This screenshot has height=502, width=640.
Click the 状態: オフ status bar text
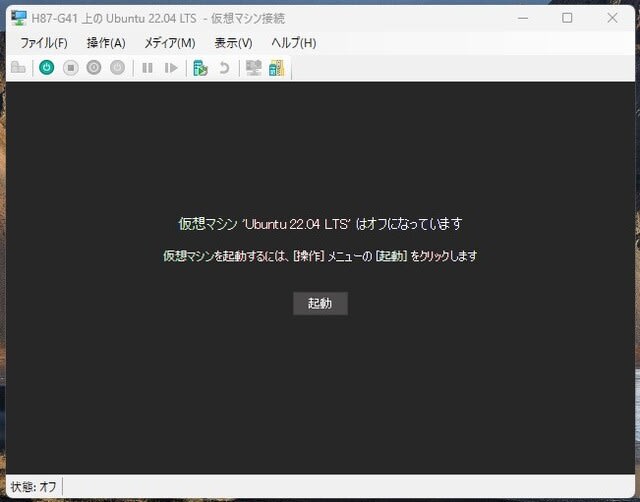point(33,486)
